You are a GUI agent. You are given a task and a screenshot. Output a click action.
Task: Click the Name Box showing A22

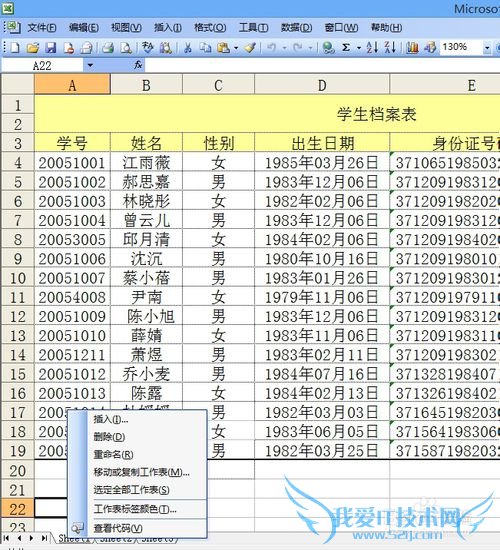coord(42,66)
